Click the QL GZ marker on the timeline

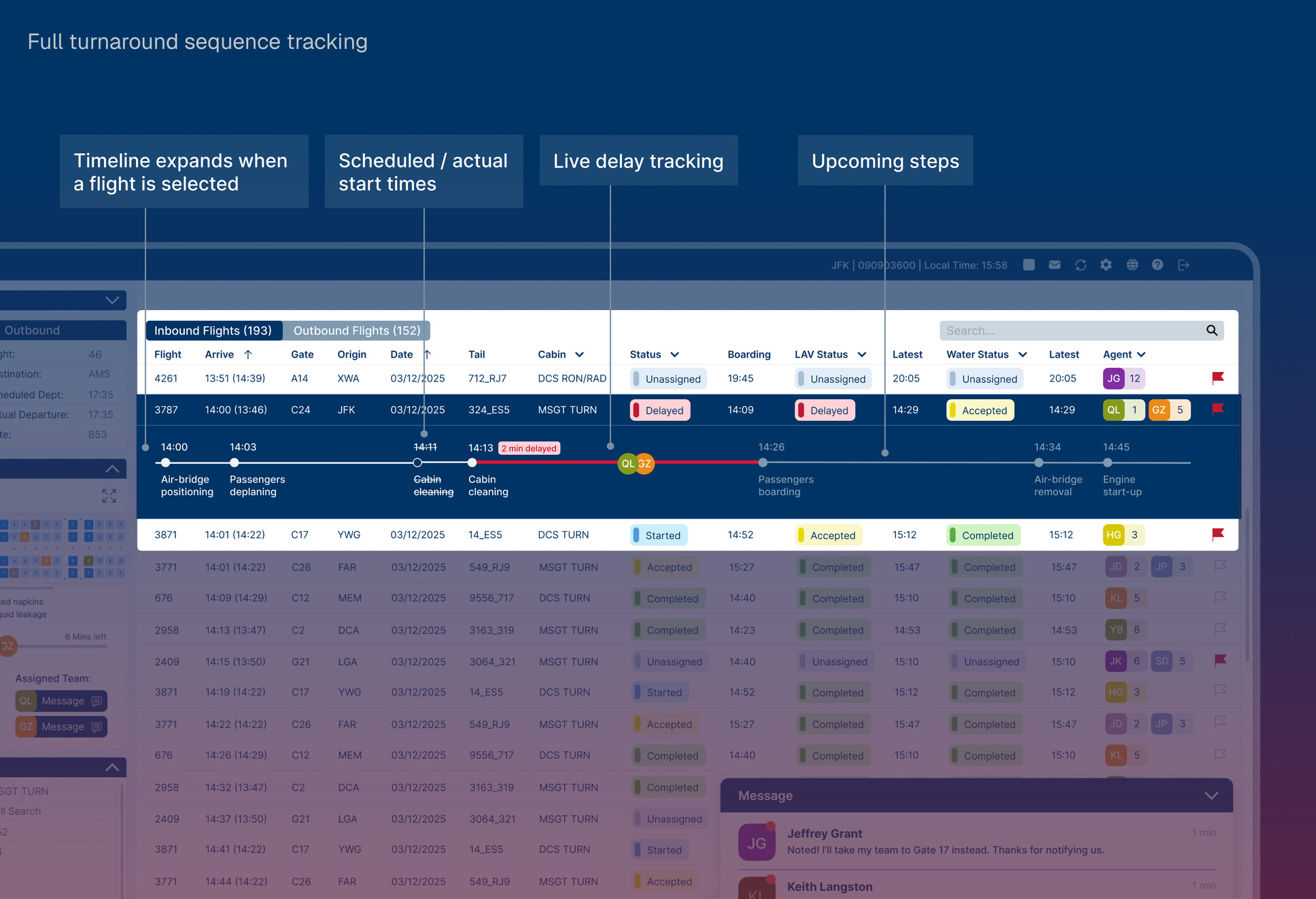tap(636, 464)
